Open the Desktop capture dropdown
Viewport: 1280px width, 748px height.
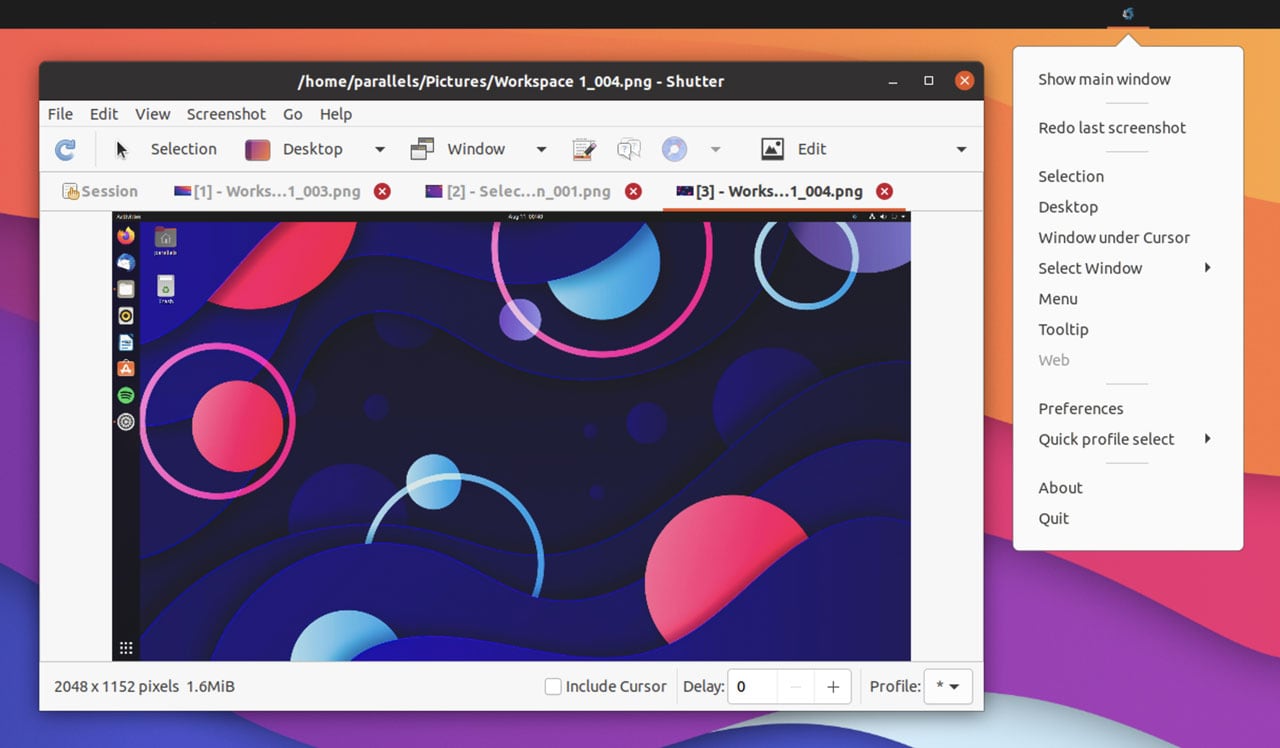379,148
